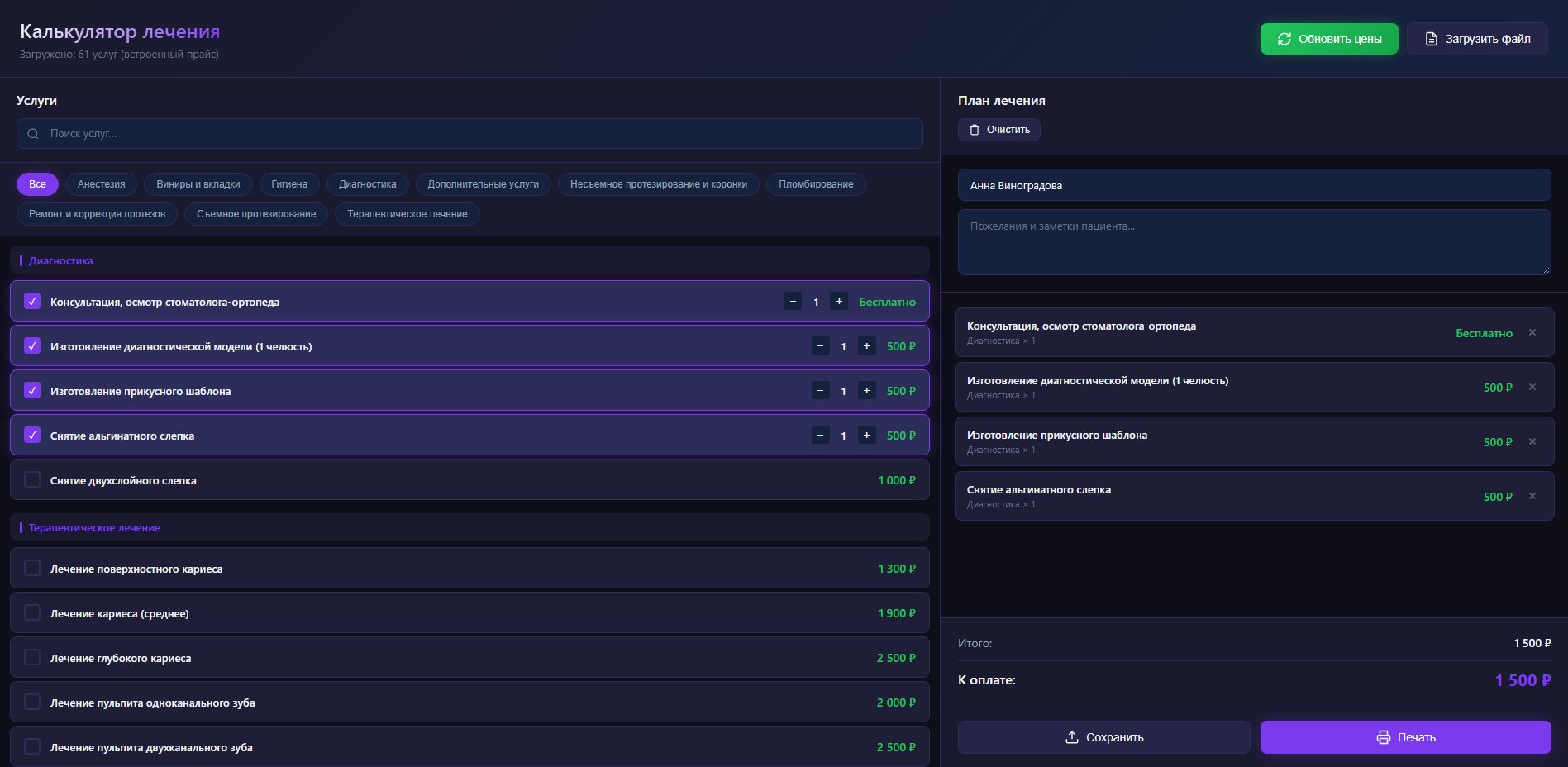Remove Изготовление диагностической модели from plan
The height and width of the screenshot is (767, 1568).
pyautogui.click(x=1532, y=387)
